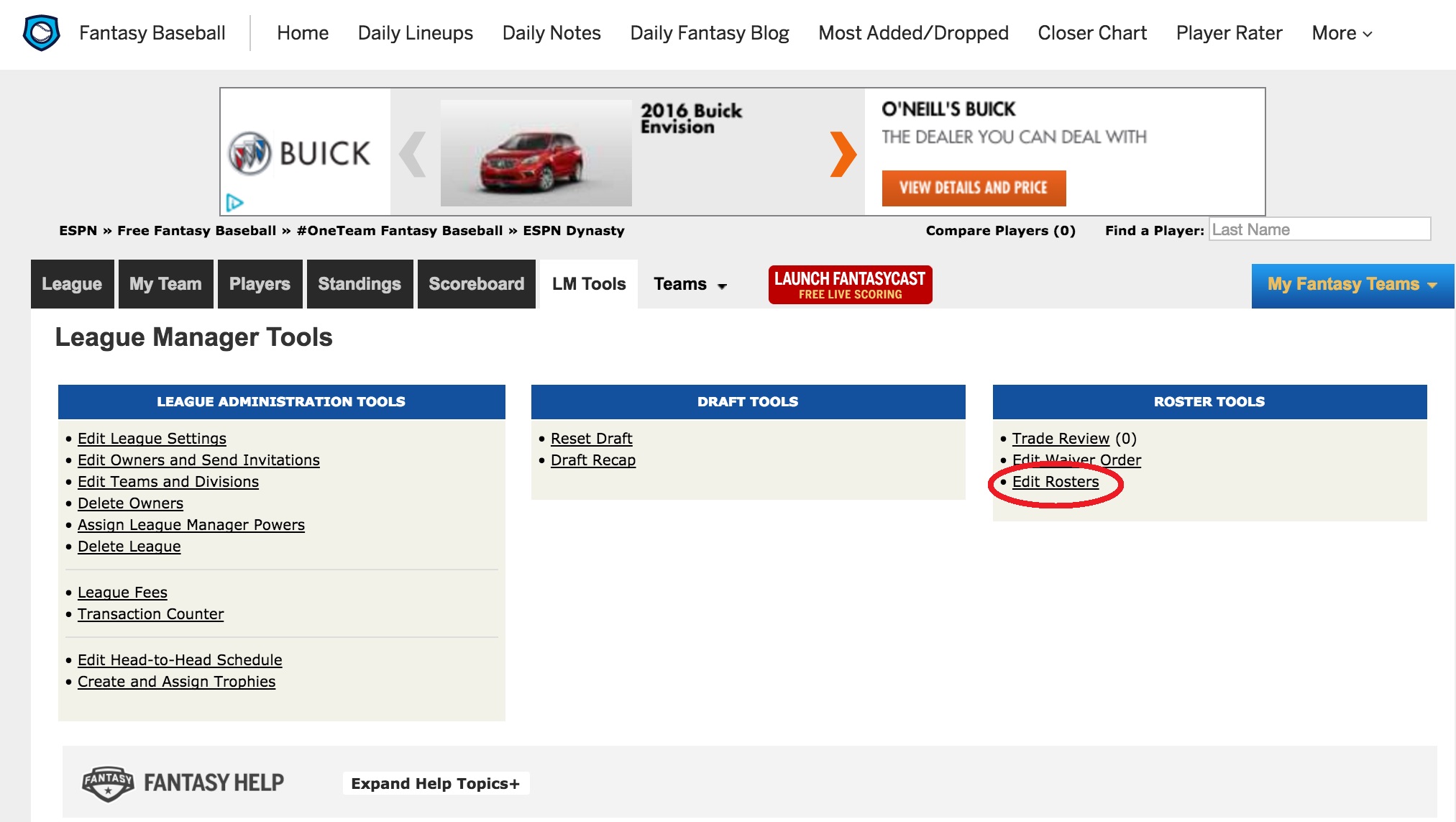Open Compare Players (0)
Viewport: 1456px width, 822px height.
point(1000,231)
